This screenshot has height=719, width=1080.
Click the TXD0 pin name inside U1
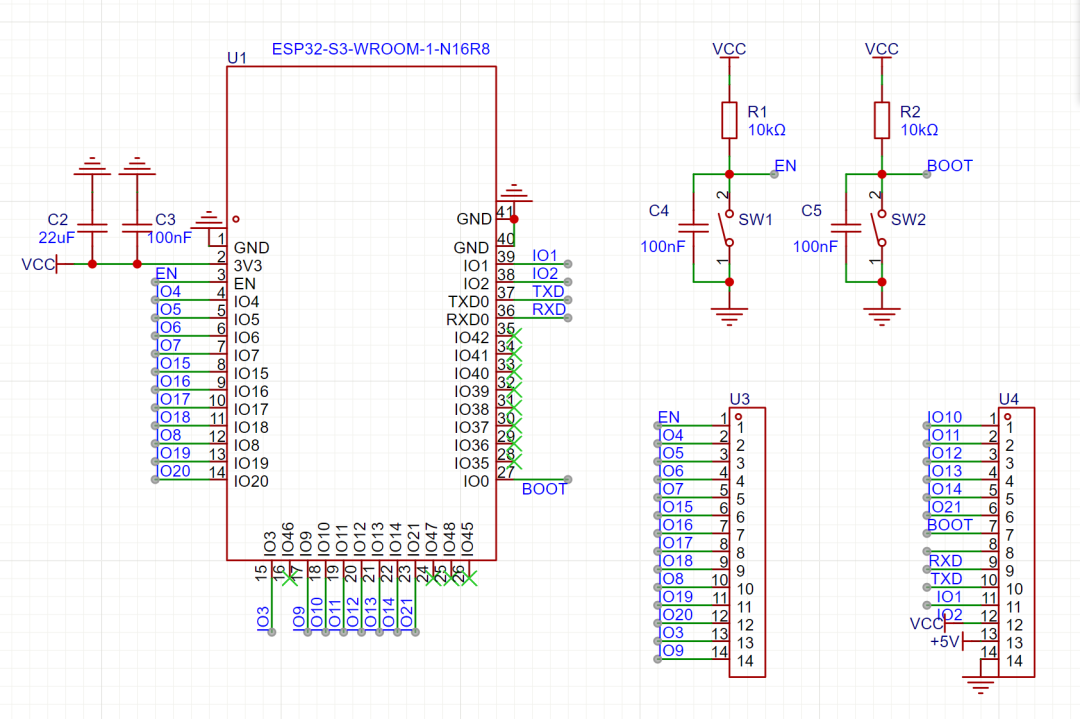[x=468, y=302]
